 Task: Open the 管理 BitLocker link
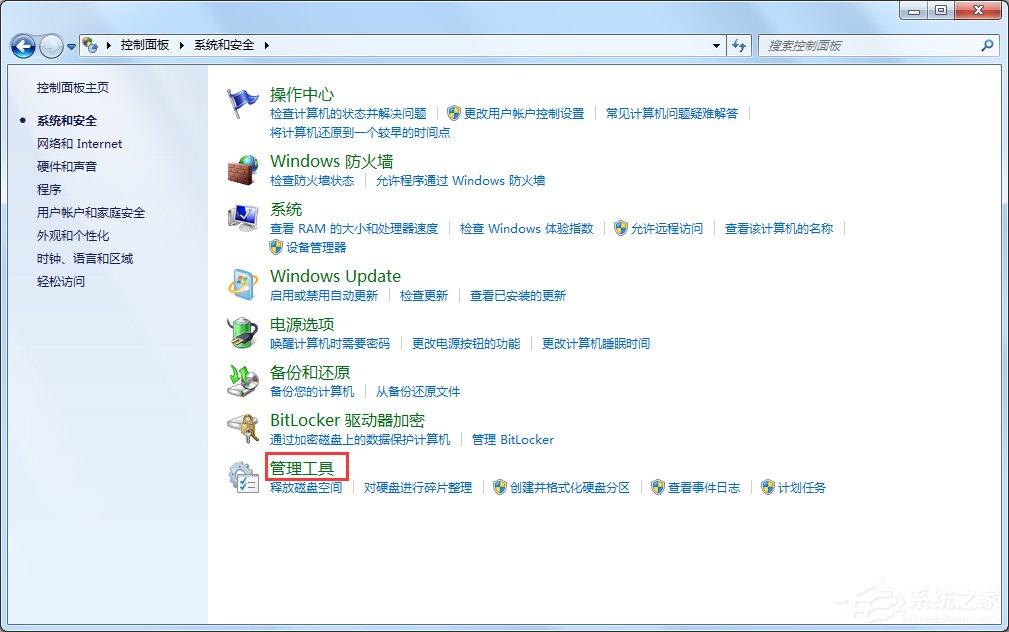click(513, 439)
